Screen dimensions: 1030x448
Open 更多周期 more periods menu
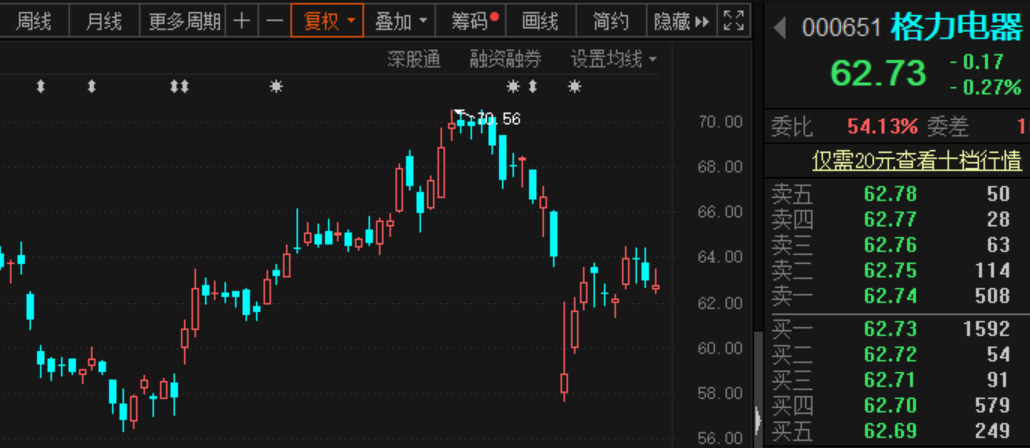pyautogui.click(x=183, y=21)
